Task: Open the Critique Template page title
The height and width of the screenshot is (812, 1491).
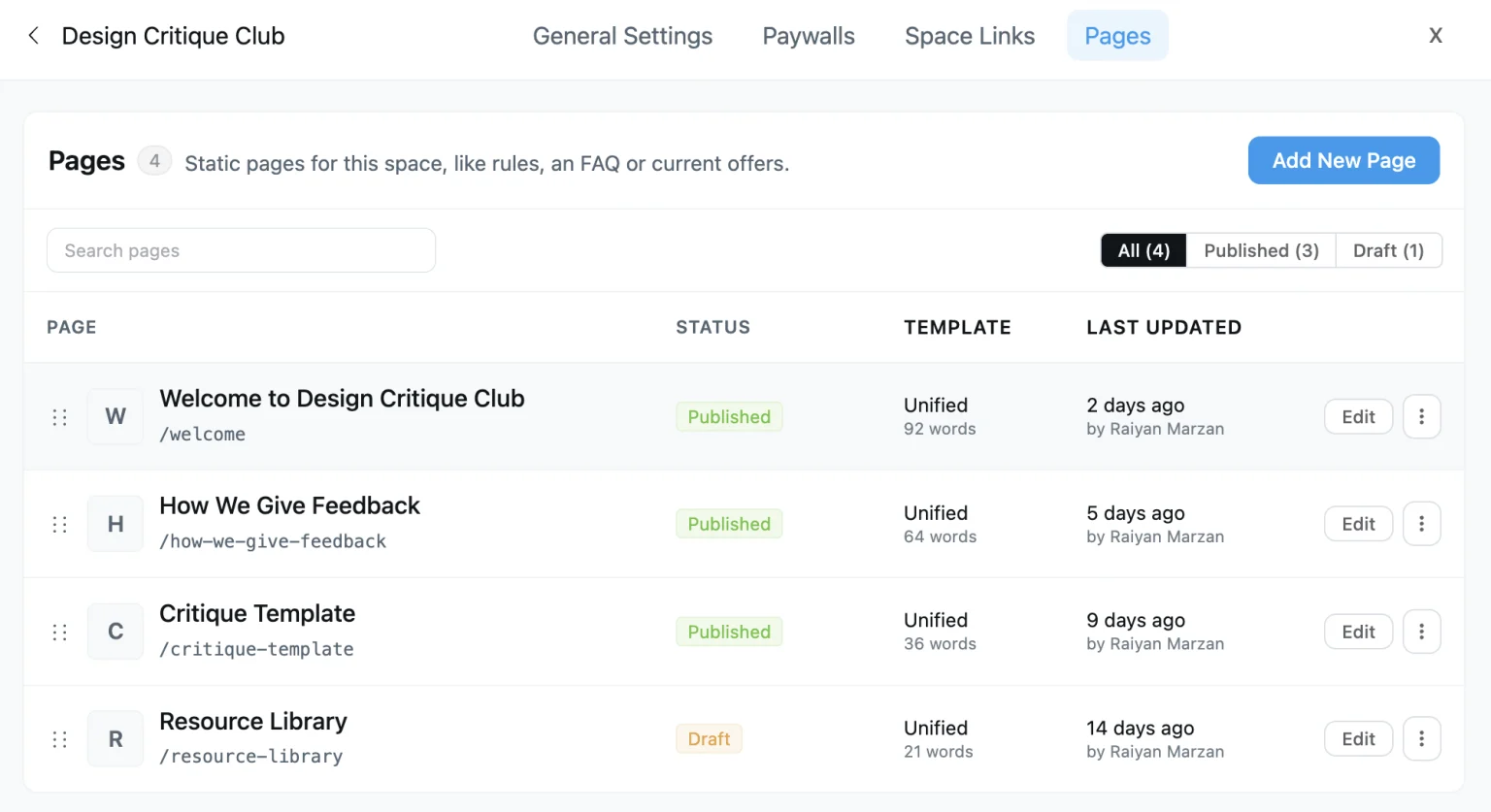Action: coord(257,613)
